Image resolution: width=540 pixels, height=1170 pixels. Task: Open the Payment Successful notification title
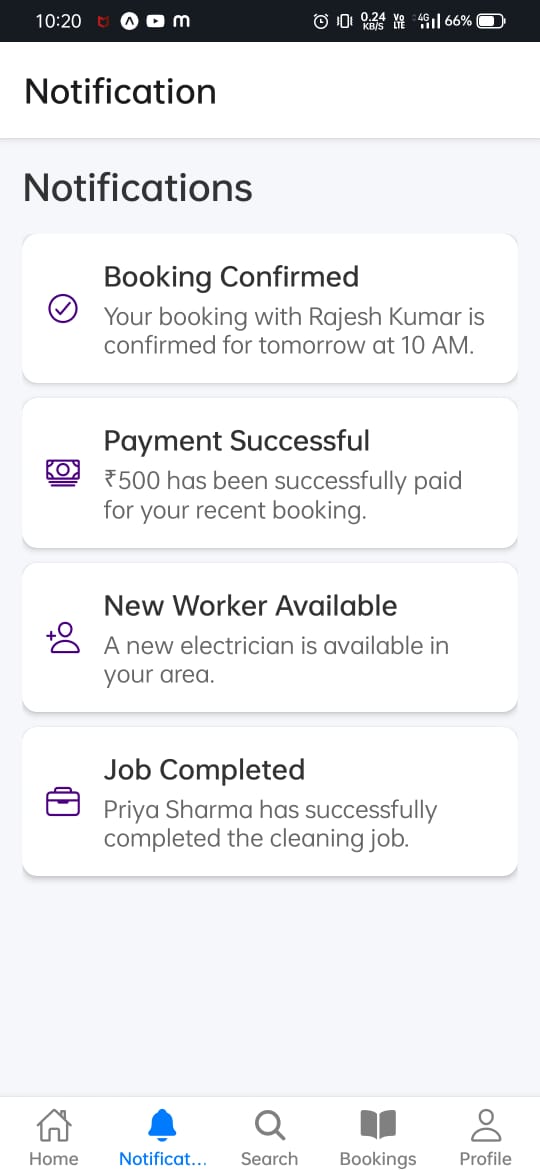click(236, 441)
